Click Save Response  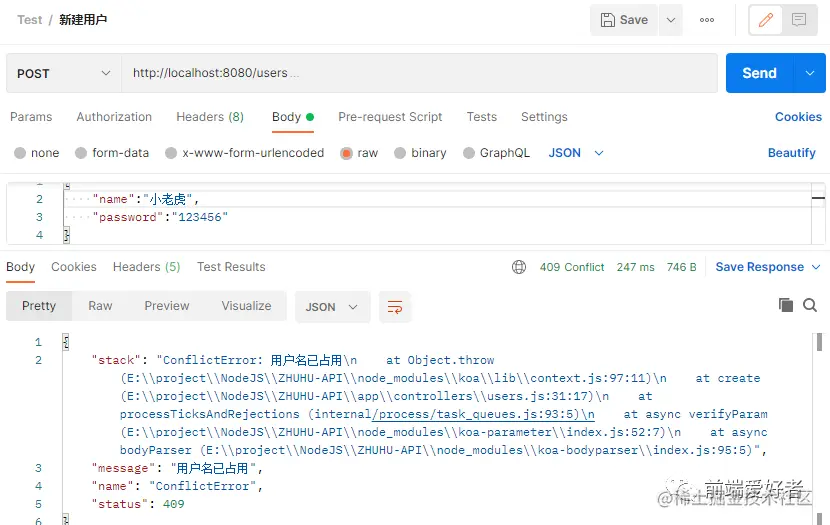760,267
